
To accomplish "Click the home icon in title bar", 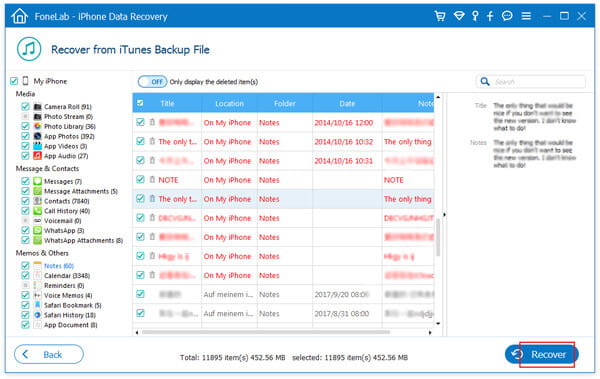I will coord(19,16).
